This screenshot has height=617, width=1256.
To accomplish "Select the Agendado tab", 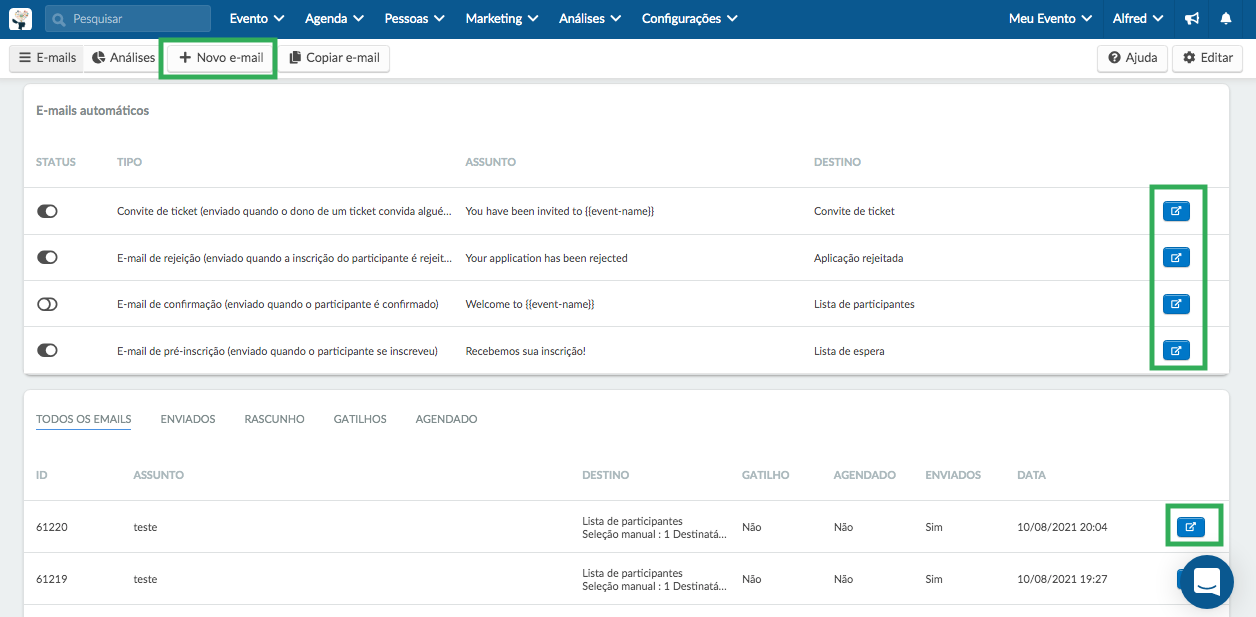I will coord(446,419).
